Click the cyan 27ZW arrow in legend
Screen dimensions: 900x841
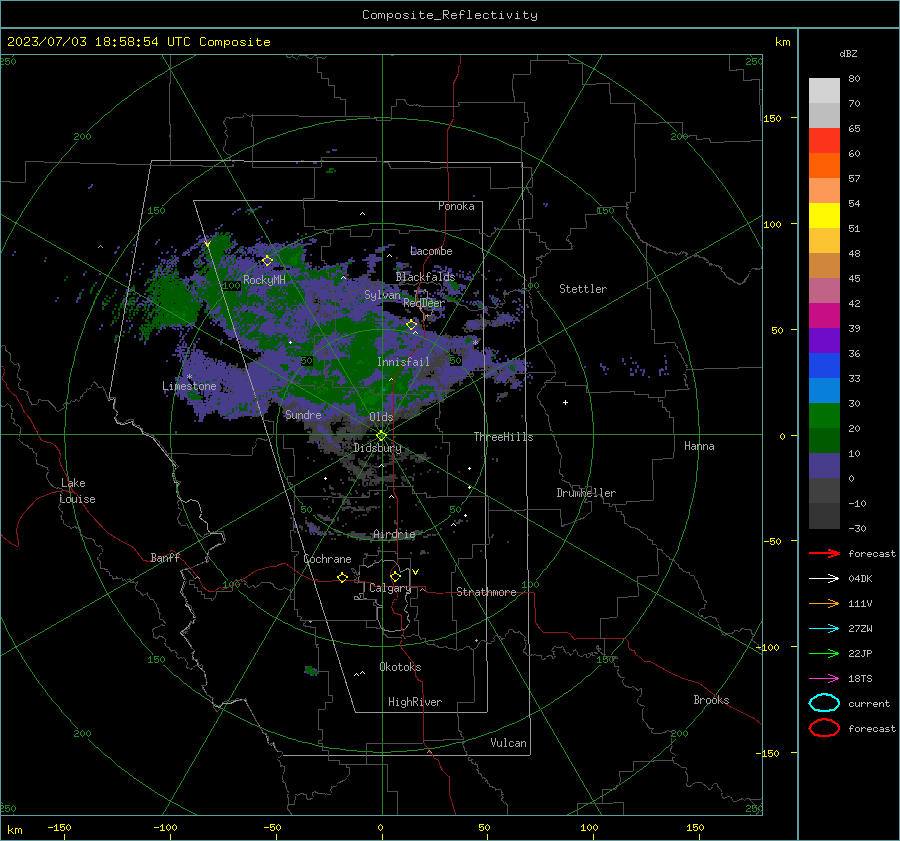[824, 629]
